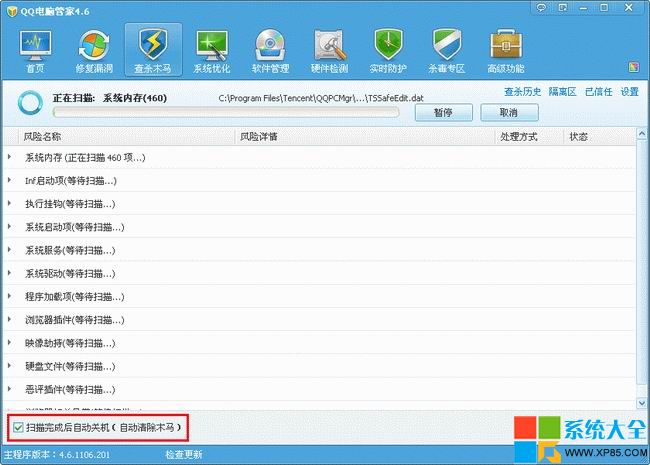
Task: Click the scrollbar up arrow
Action: coord(642,134)
